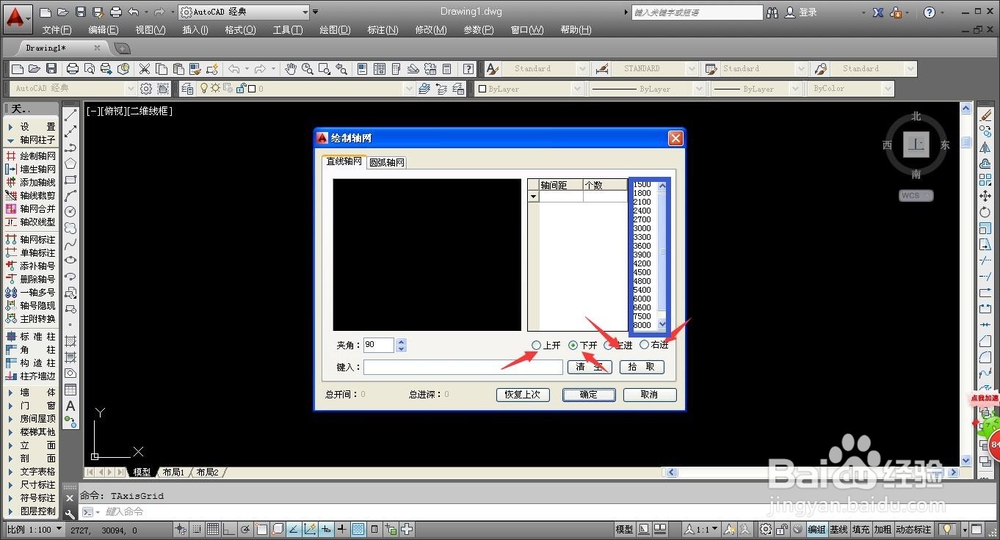Open the 绘图(D) menu
The width and height of the screenshot is (1000, 540).
(335, 30)
